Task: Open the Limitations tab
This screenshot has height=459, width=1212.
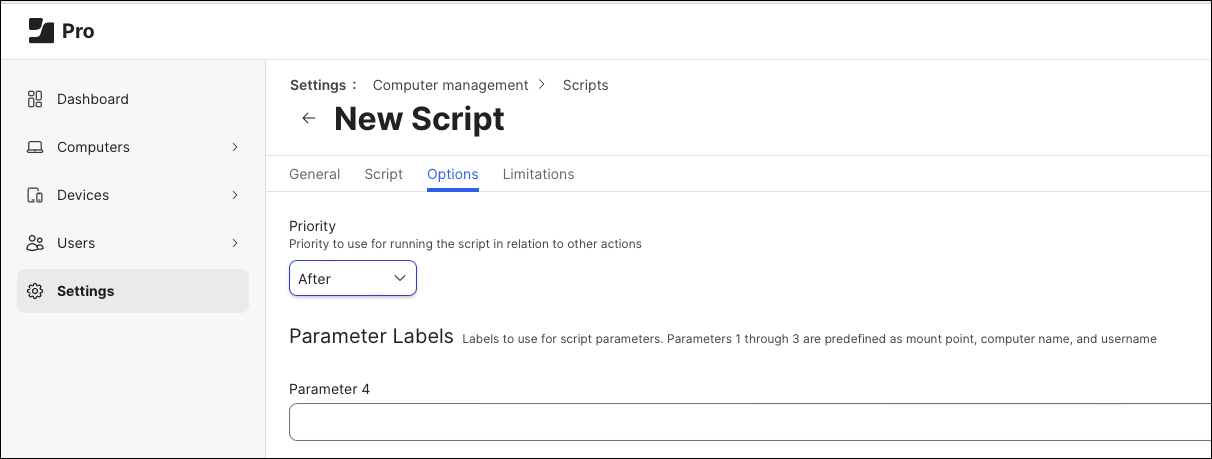Action: (538, 174)
